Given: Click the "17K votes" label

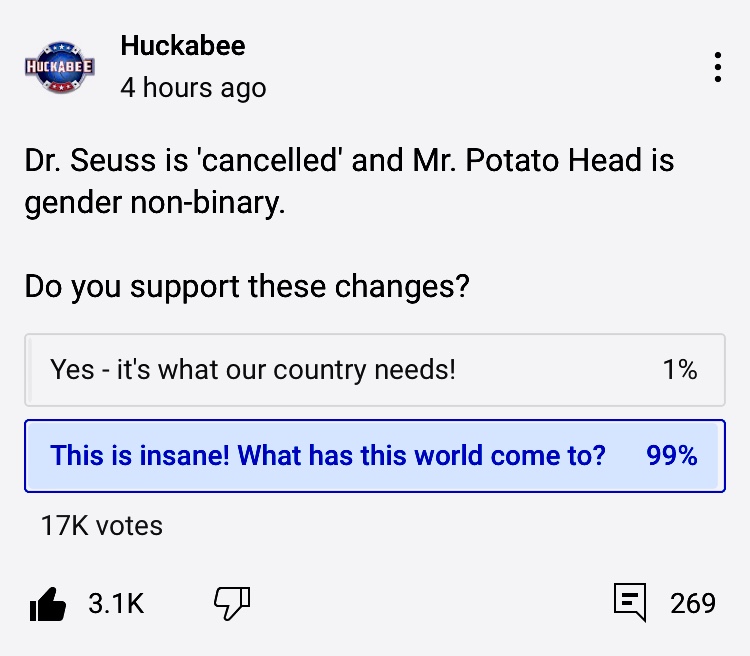Looking at the screenshot, I should tap(101, 525).
